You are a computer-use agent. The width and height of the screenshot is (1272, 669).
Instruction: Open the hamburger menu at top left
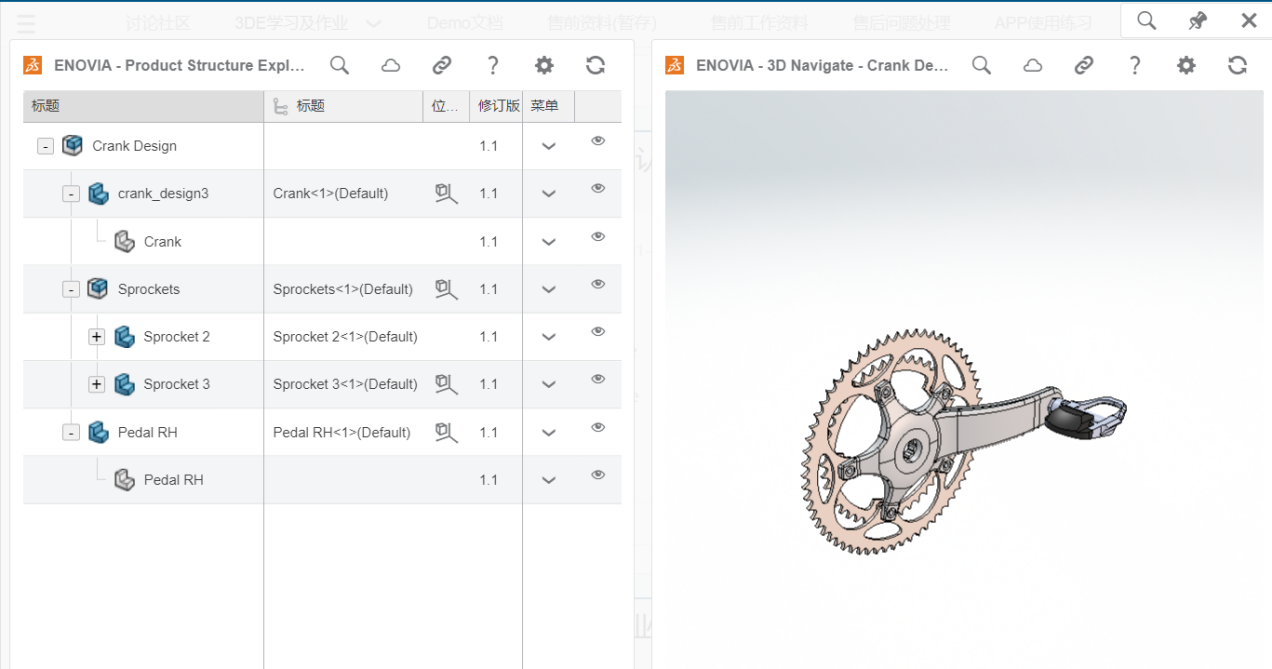click(x=27, y=23)
